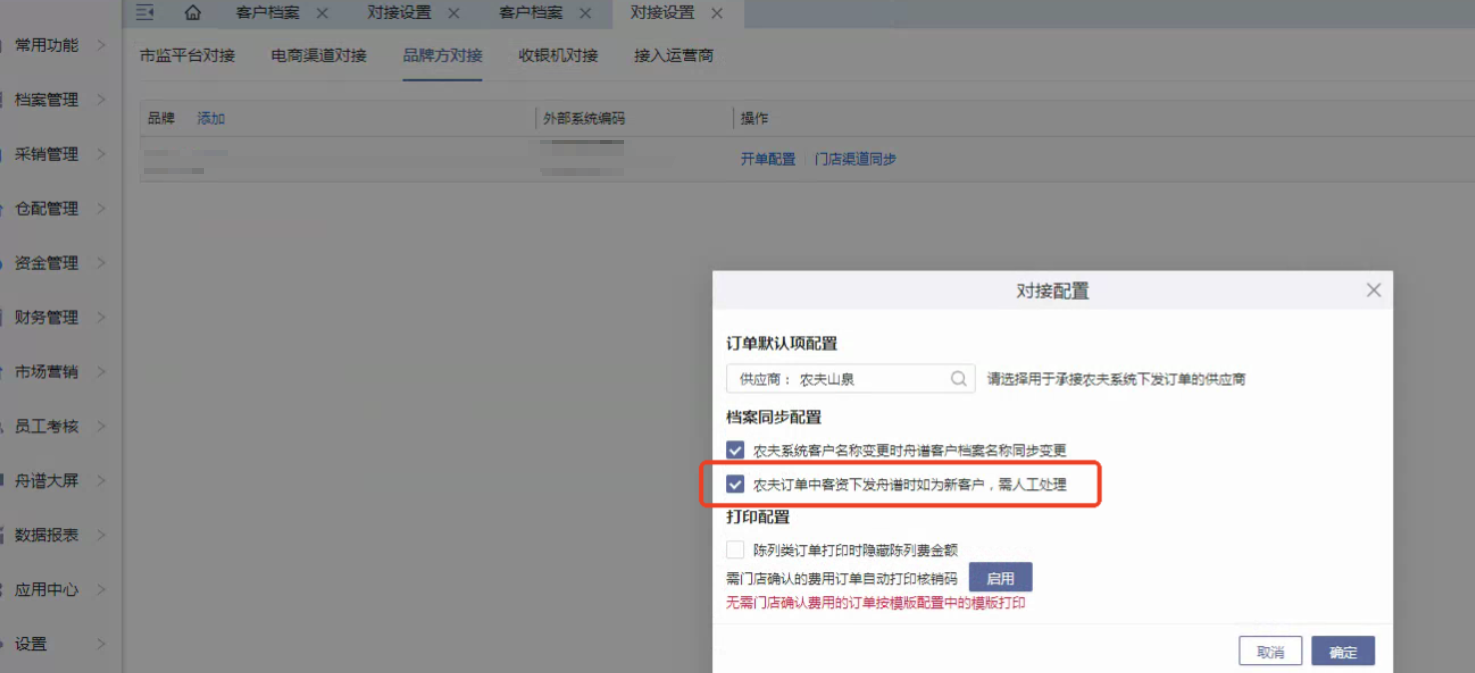Click the home icon tab

tap(193, 13)
